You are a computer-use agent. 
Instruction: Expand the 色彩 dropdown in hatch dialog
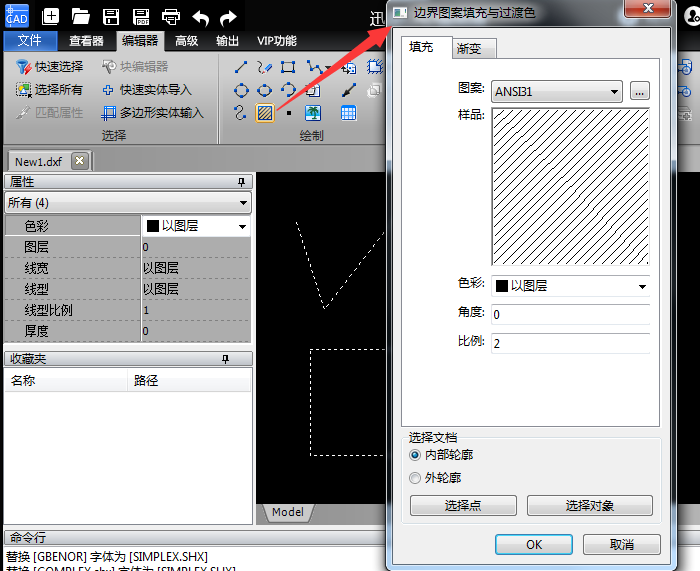(571, 286)
